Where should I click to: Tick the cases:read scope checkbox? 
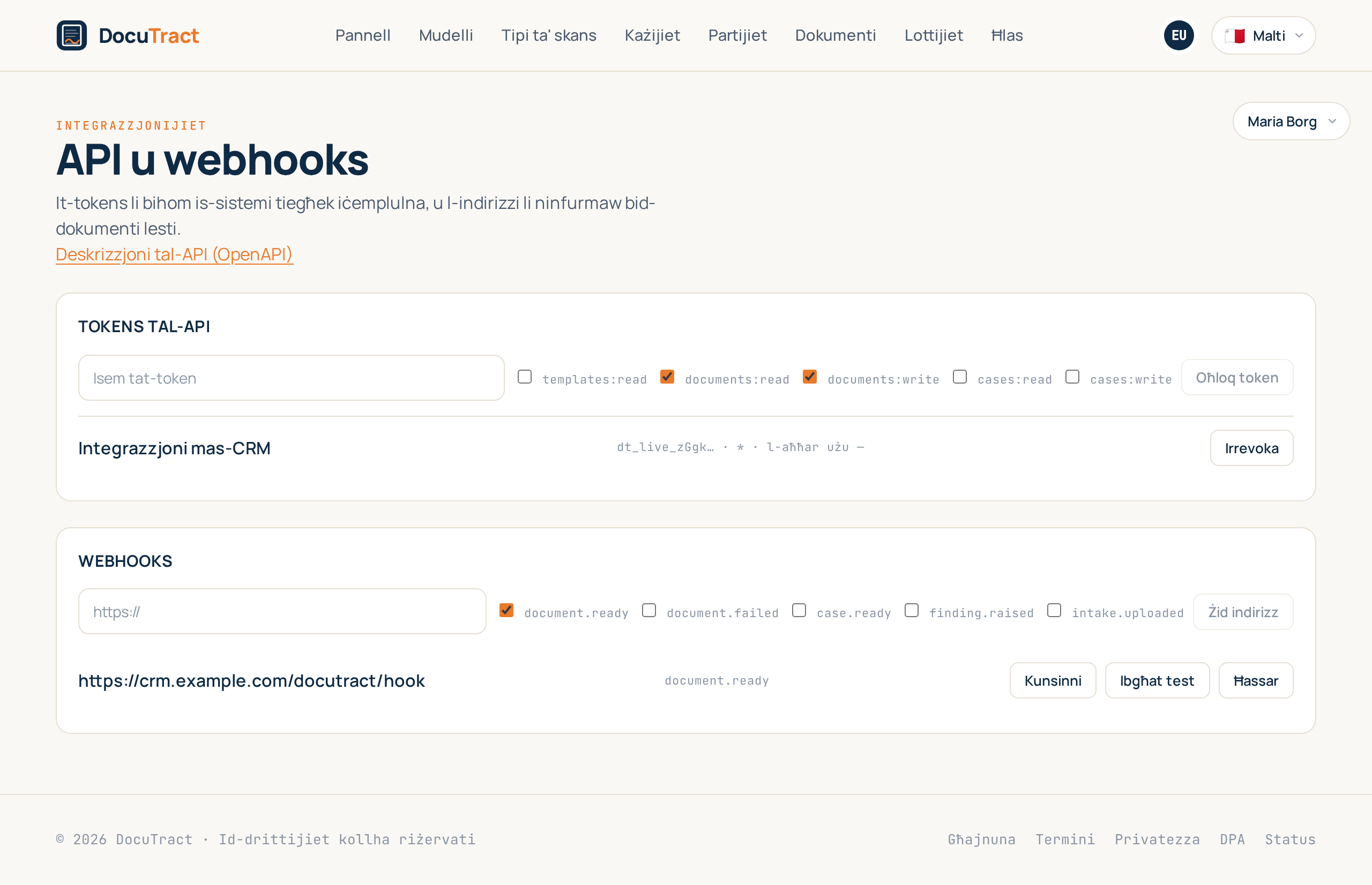pos(959,377)
